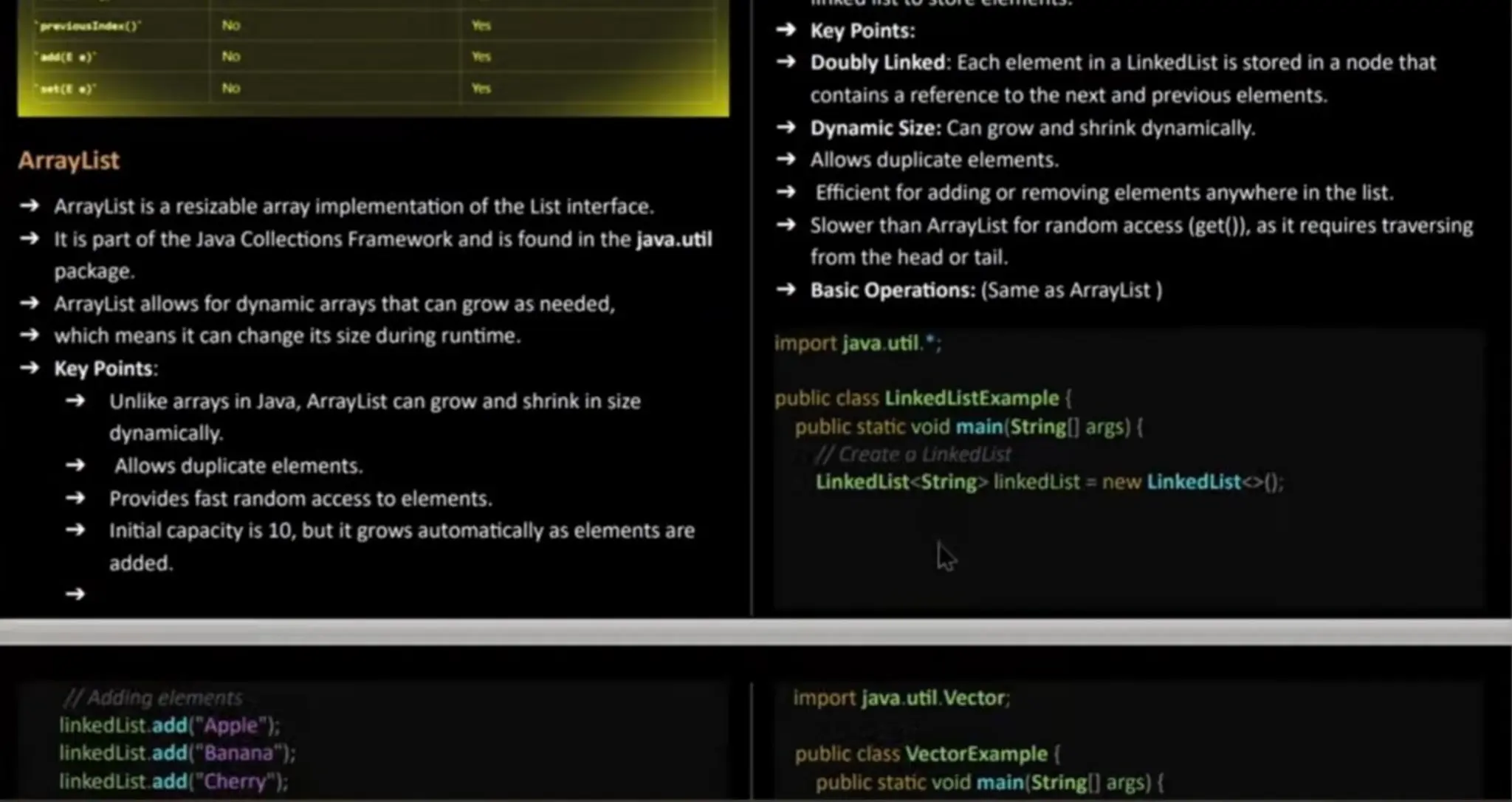The height and width of the screenshot is (802, 1512).
Task: Click comment '// Create a LinkedList'
Action: [913, 454]
